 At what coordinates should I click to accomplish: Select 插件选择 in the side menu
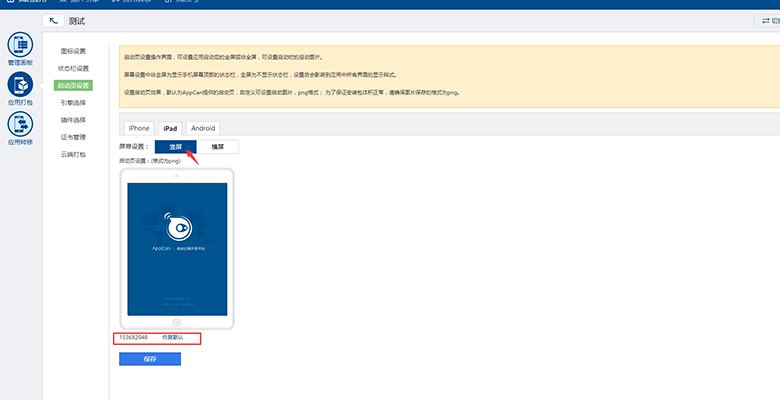74,120
